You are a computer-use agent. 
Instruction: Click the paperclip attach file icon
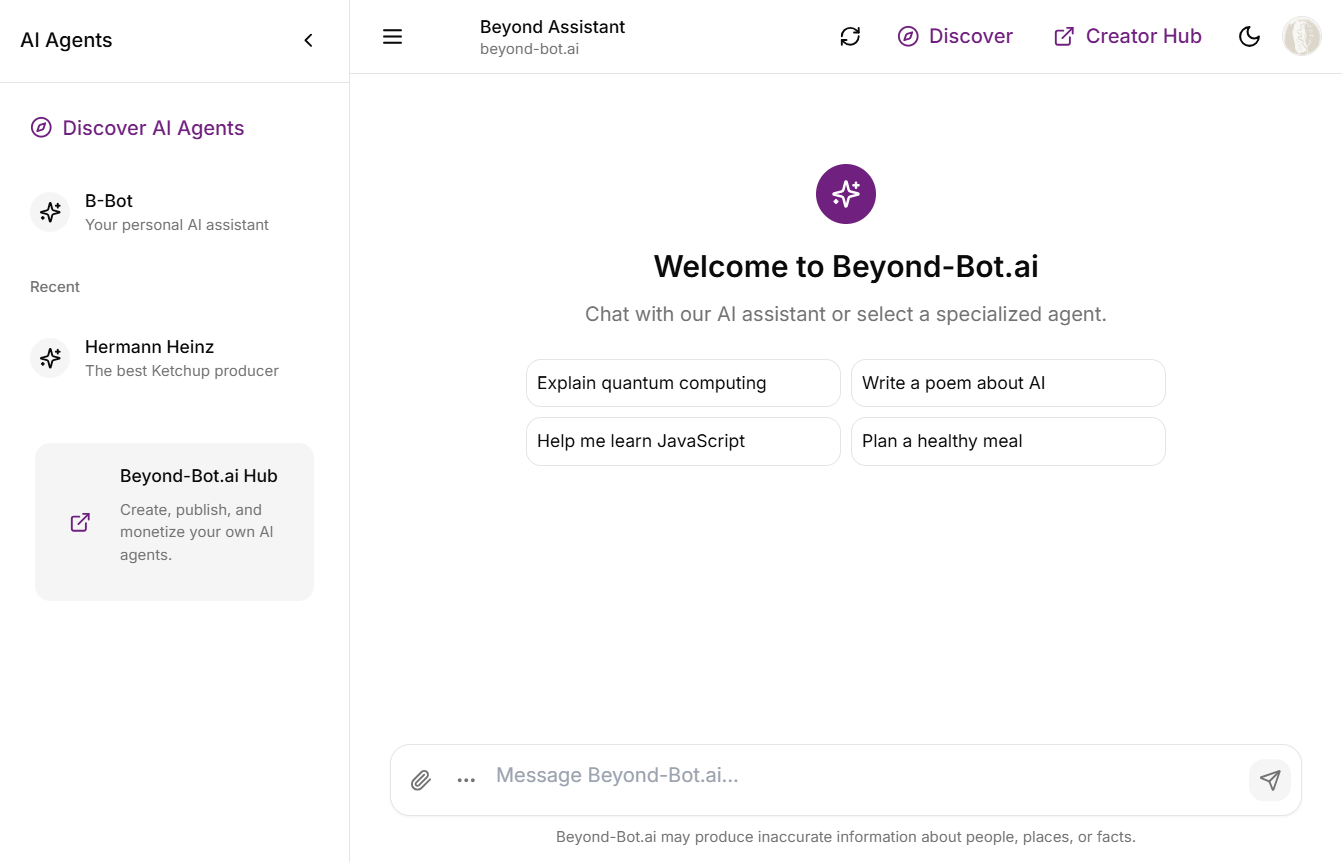(x=421, y=780)
